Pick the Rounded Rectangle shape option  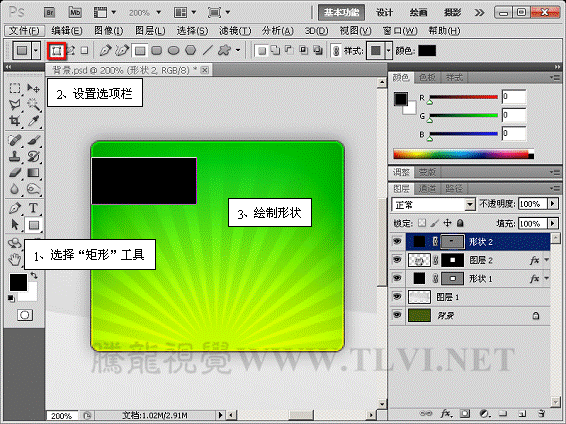click(x=157, y=51)
